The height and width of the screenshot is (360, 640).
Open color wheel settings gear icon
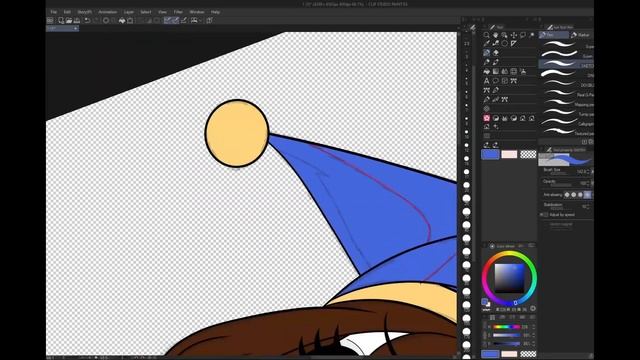533,309
